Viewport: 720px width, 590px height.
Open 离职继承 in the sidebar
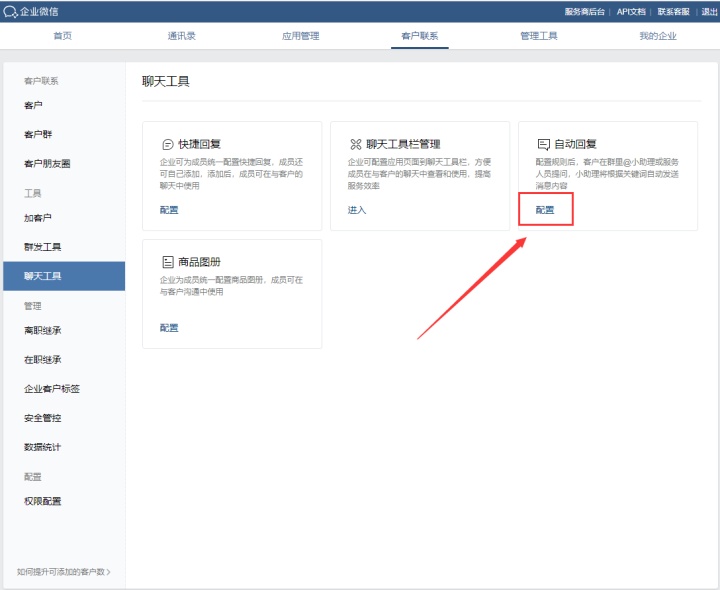(x=43, y=331)
